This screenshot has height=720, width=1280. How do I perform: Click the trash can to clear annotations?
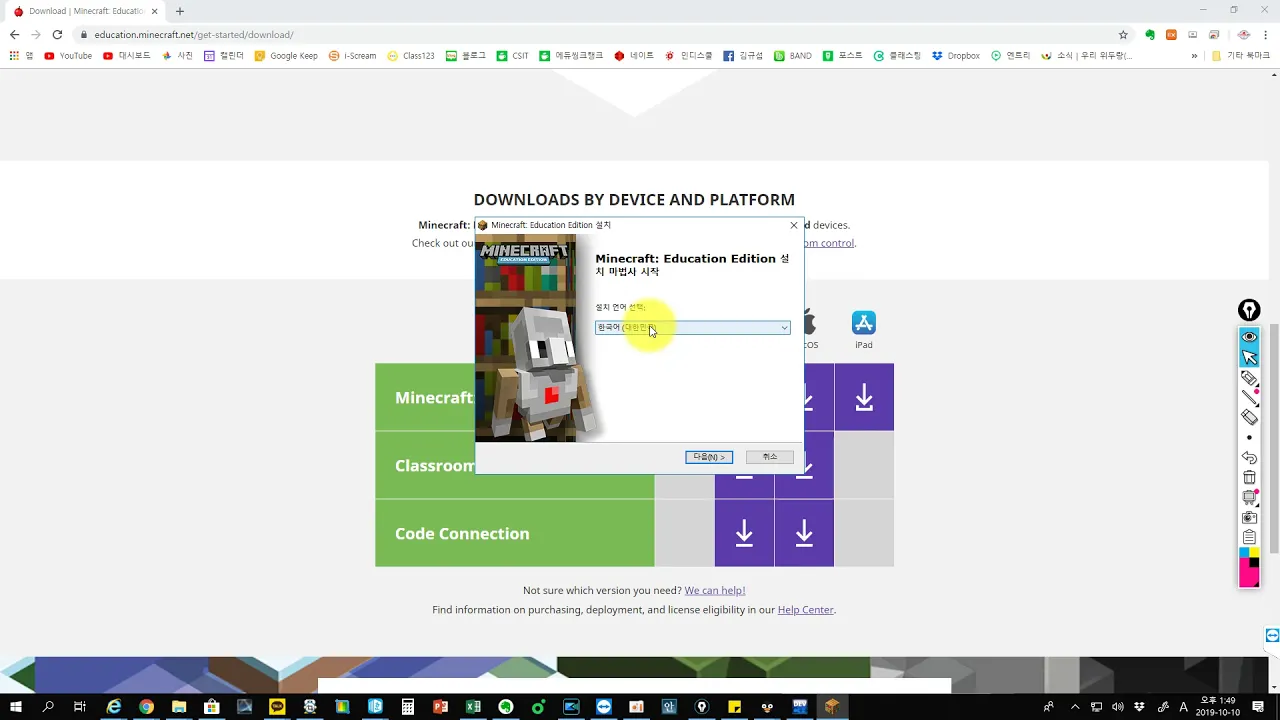(1249, 478)
